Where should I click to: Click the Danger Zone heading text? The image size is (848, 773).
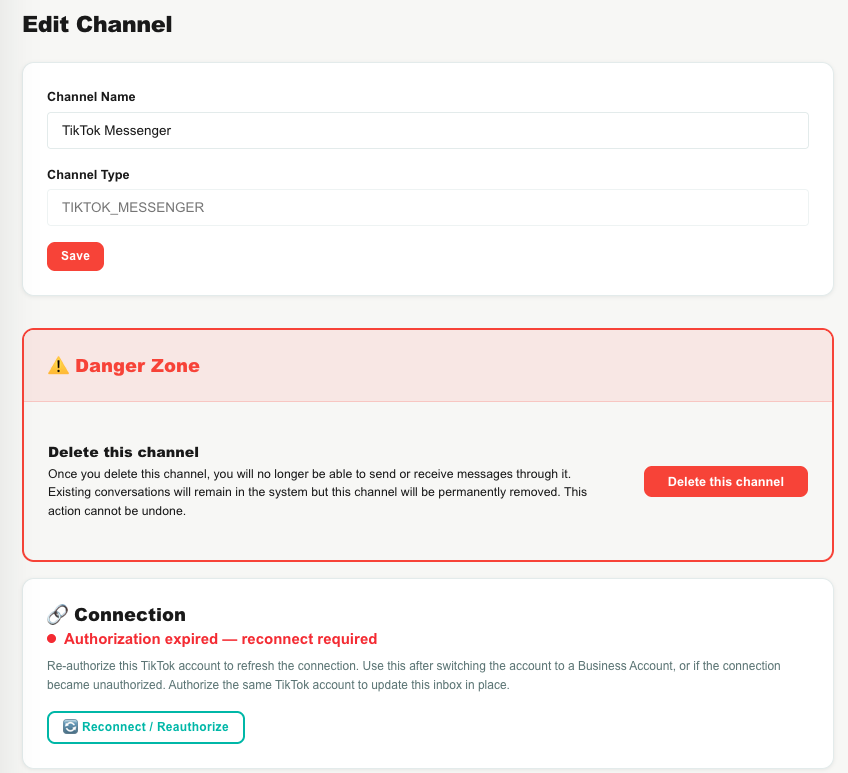[x=137, y=366]
